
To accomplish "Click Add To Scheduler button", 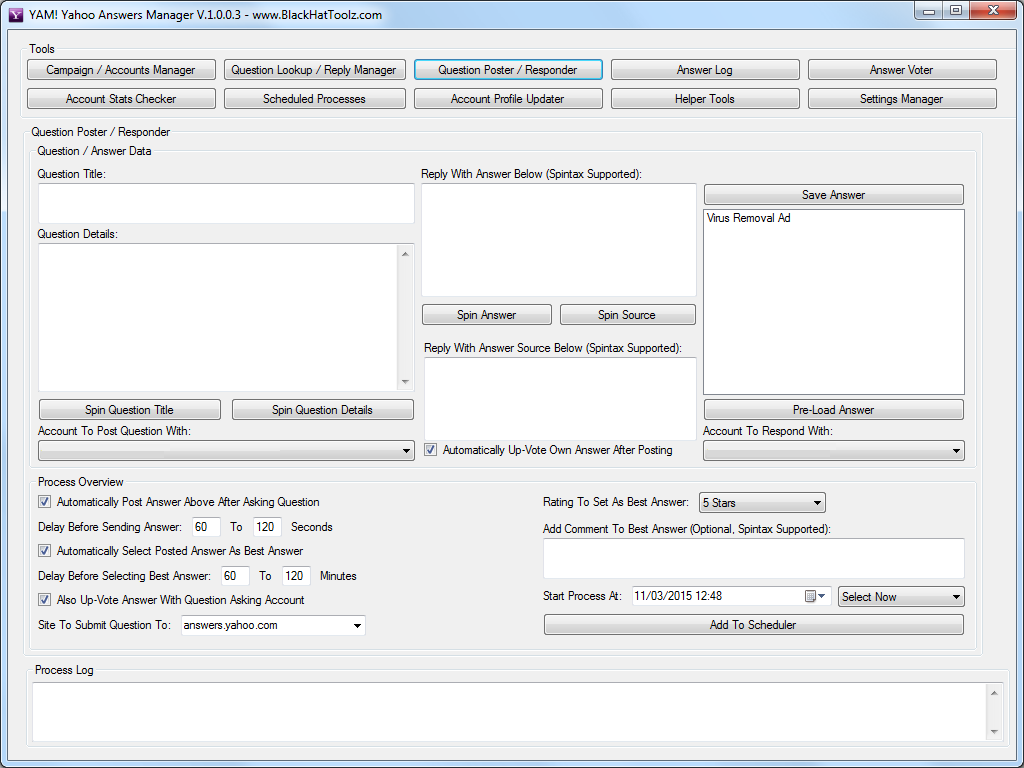I will [753, 625].
